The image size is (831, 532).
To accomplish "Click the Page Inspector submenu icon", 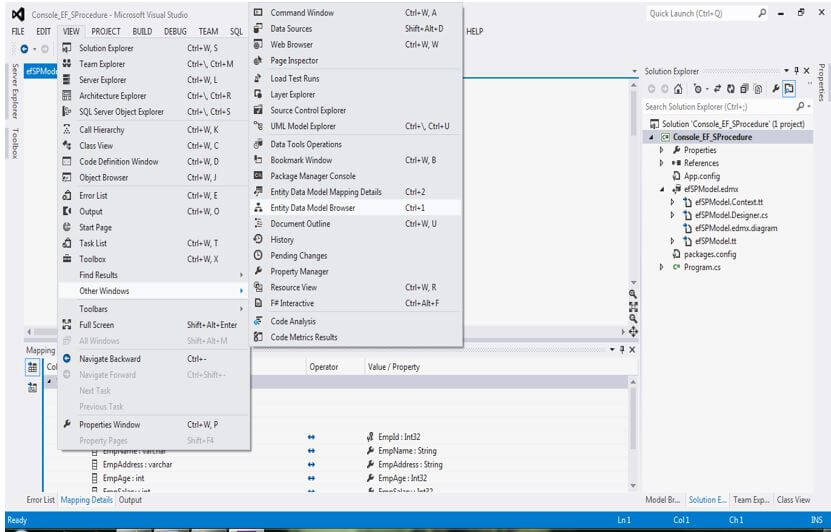I will point(258,60).
